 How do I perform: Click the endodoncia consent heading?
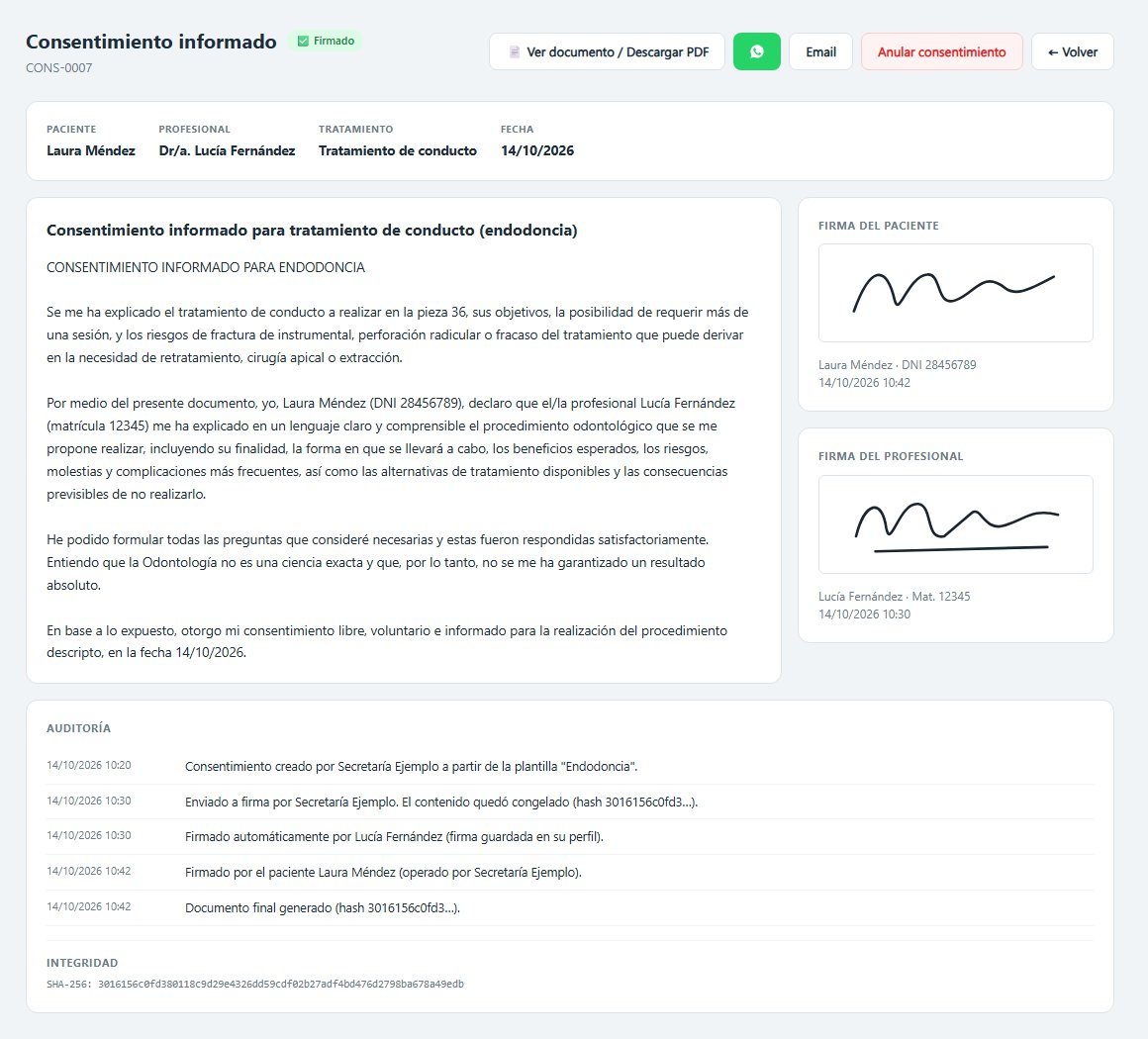[312, 231]
